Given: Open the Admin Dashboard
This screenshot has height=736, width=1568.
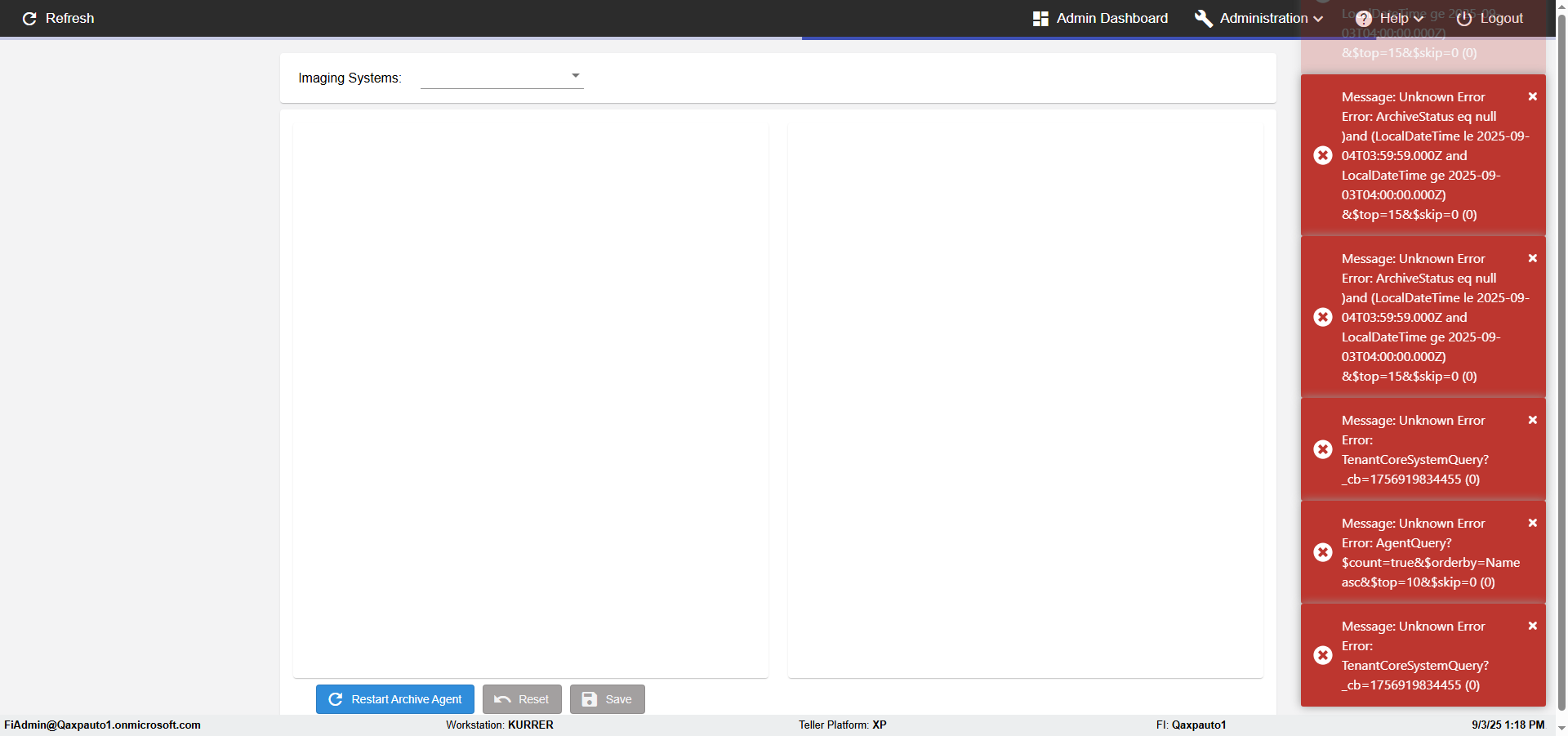Looking at the screenshot, I should tap(1100, 18).
